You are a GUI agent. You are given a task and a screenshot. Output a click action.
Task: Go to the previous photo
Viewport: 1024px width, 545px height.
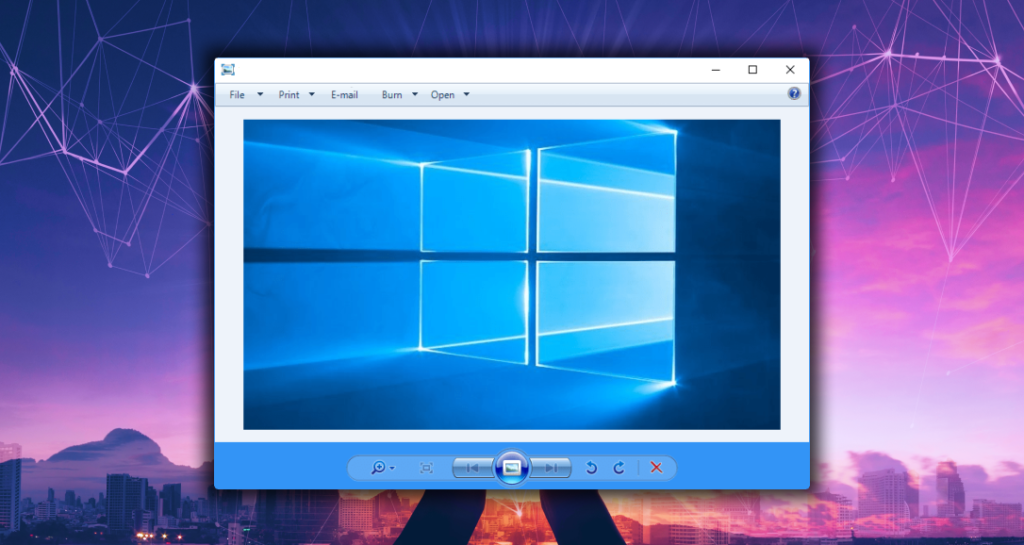[473, 468]
